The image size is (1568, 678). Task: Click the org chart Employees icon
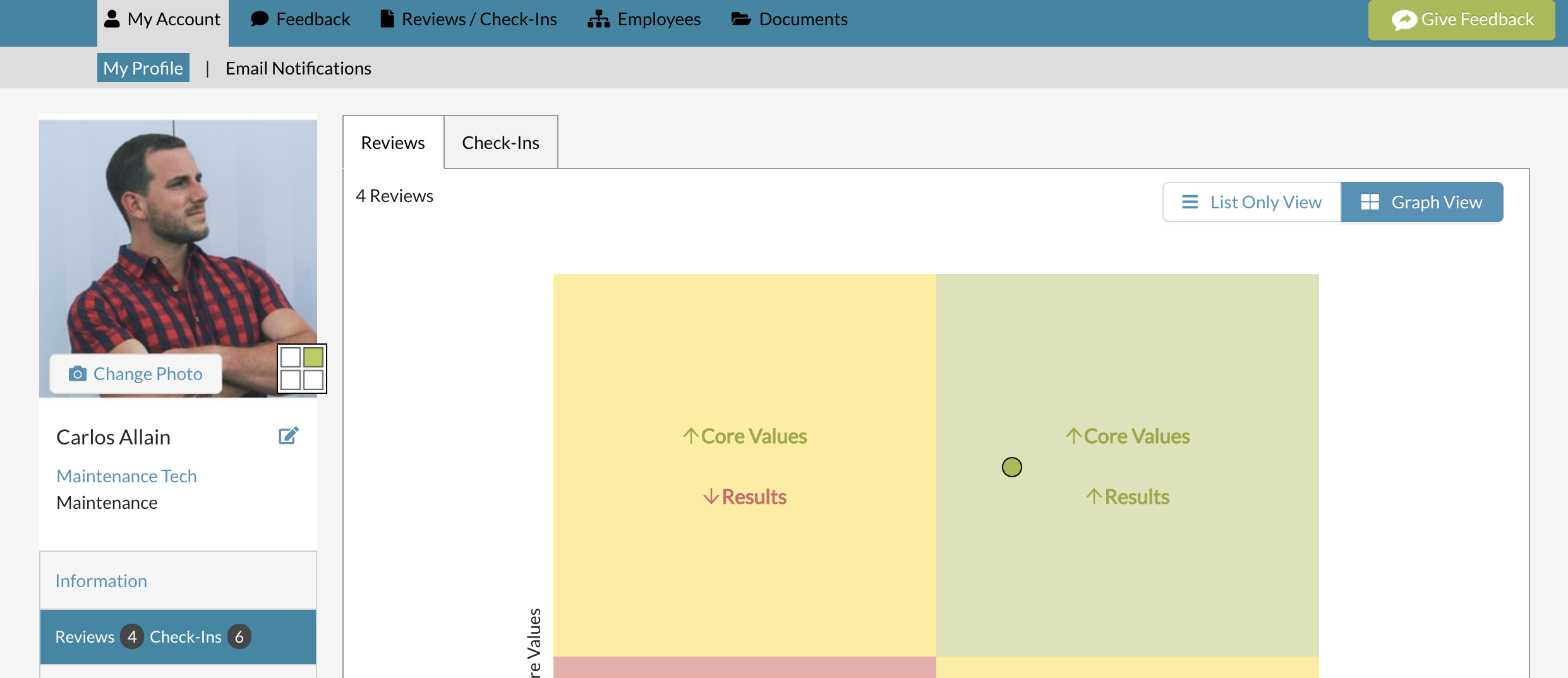click(x=598, y=20)
